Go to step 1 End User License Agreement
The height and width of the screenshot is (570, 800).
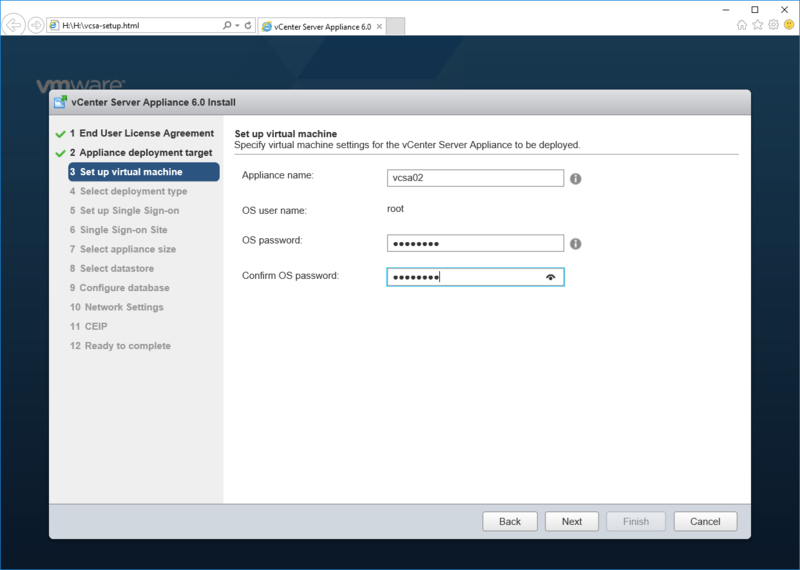click(x=142, y=133)
